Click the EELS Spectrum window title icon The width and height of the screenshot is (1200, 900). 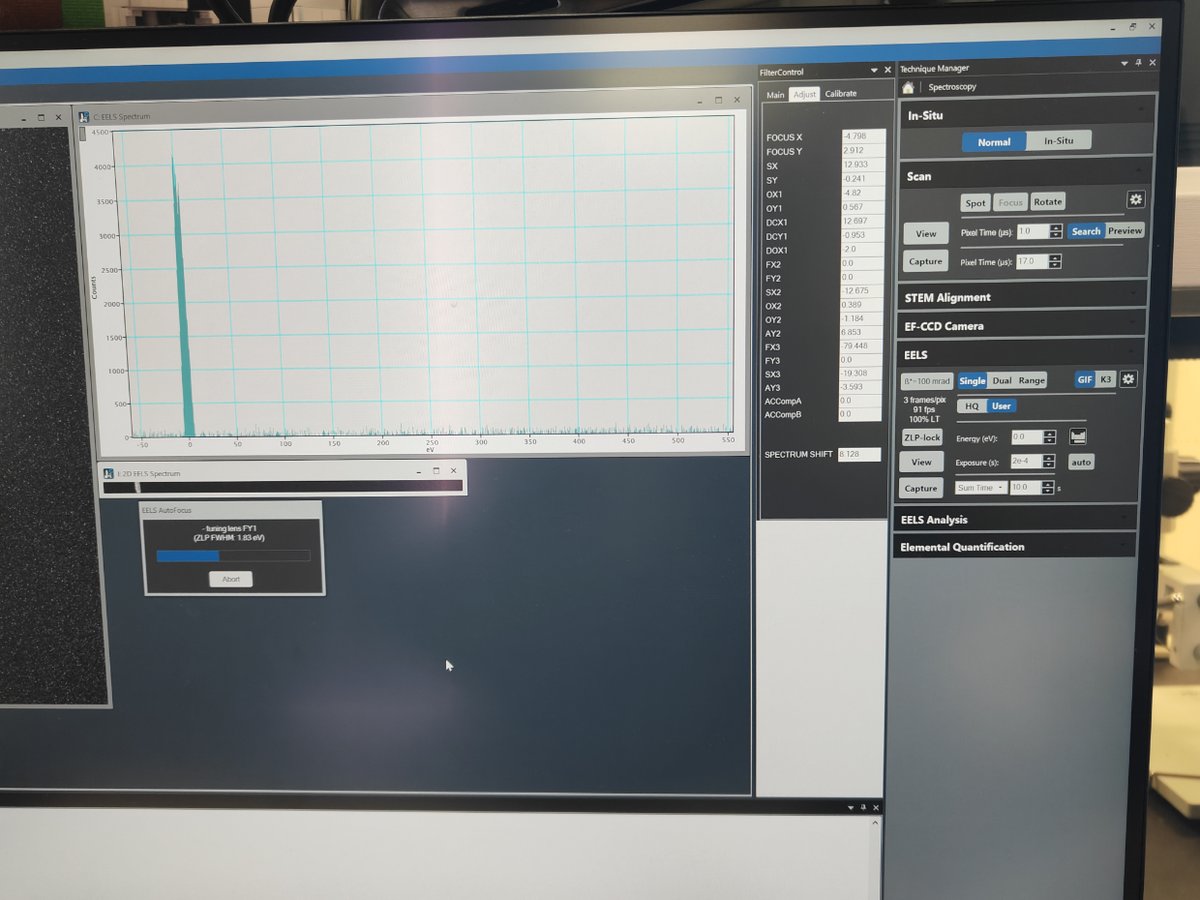click(x=84, y=117)
